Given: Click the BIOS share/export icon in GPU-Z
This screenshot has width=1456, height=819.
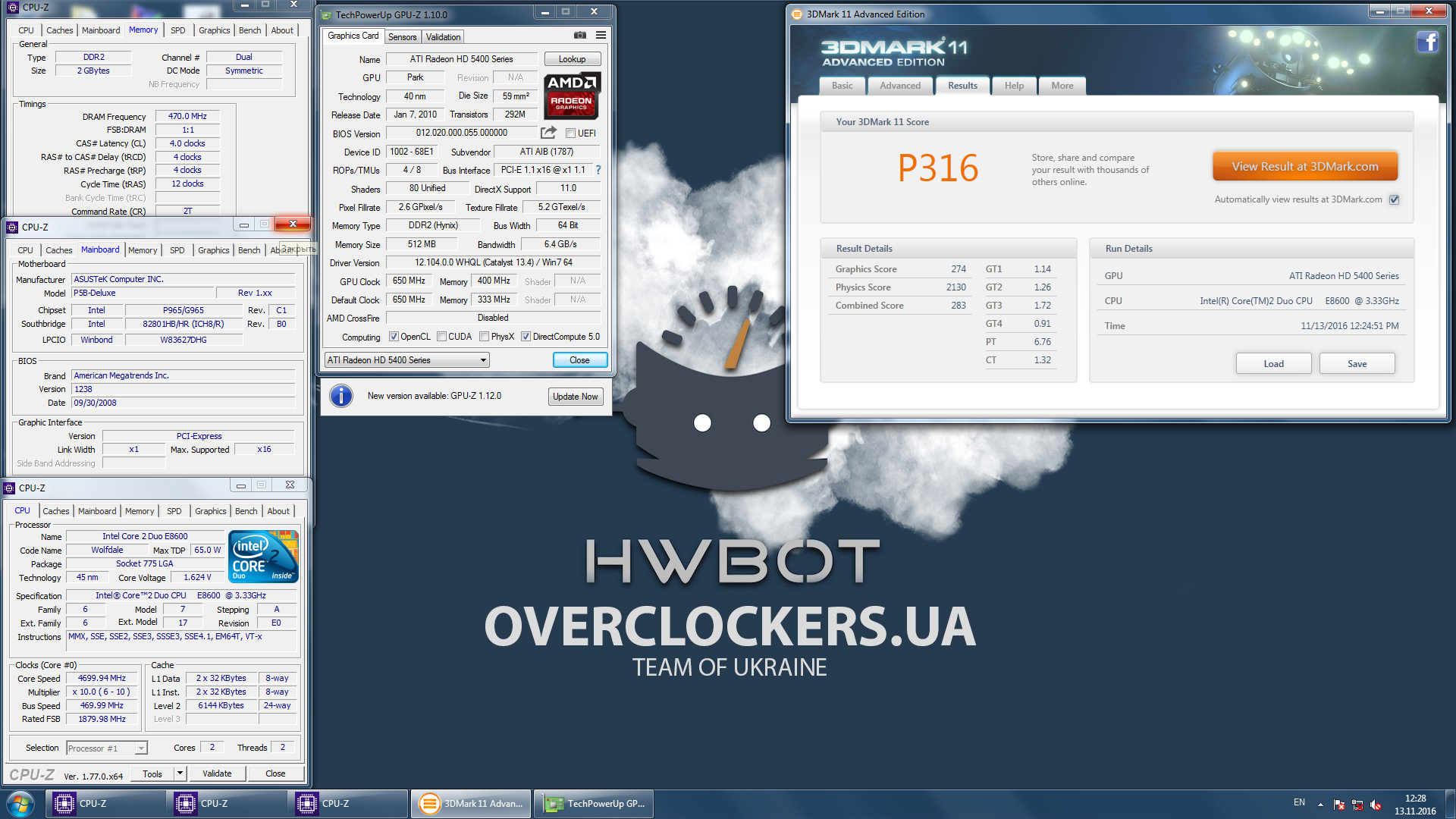Looking at the screenshot, I should pyautogui.click(x=548, y=133).
